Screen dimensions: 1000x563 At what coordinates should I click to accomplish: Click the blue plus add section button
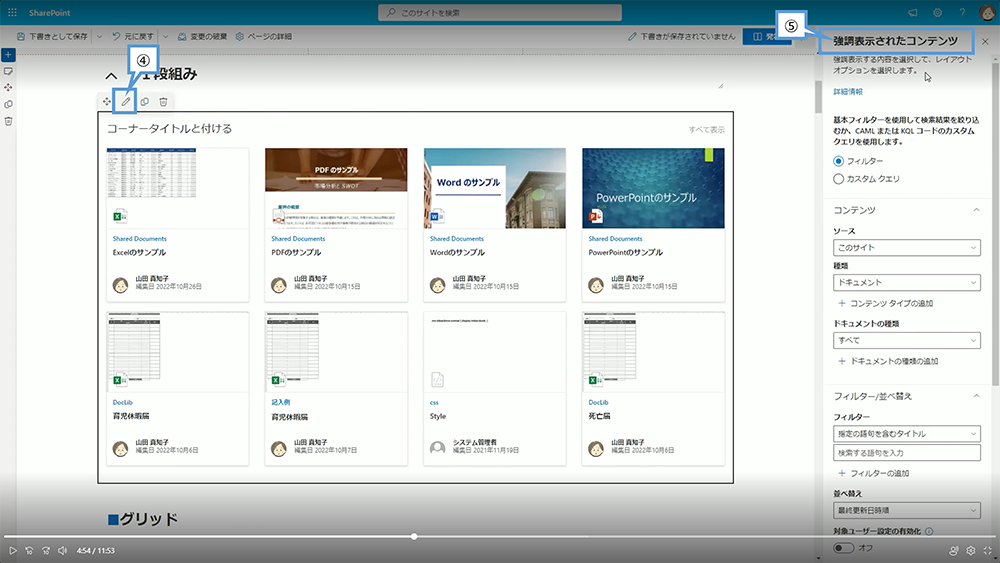pos(8,53)
